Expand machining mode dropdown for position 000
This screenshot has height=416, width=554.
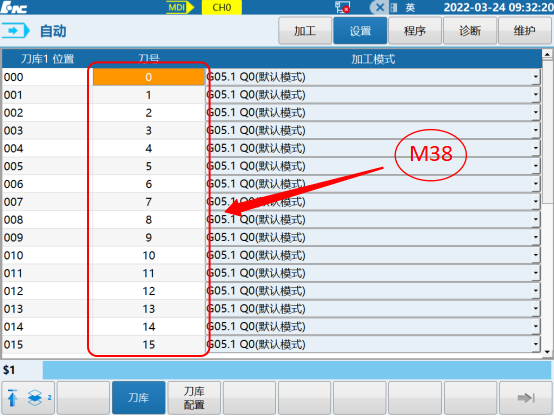click(536, 77)
